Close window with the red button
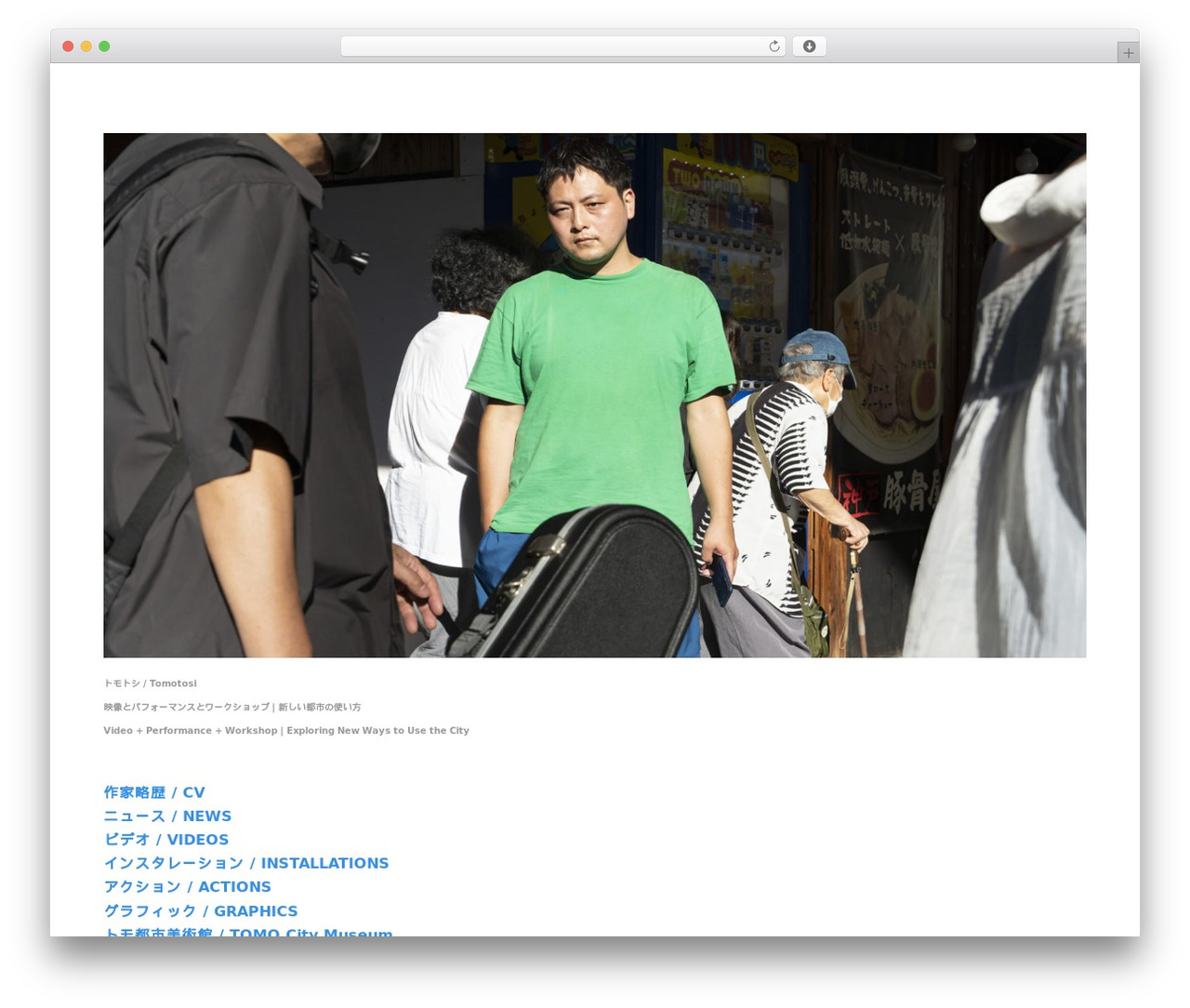The image size is (1190, 1008). 68,46
